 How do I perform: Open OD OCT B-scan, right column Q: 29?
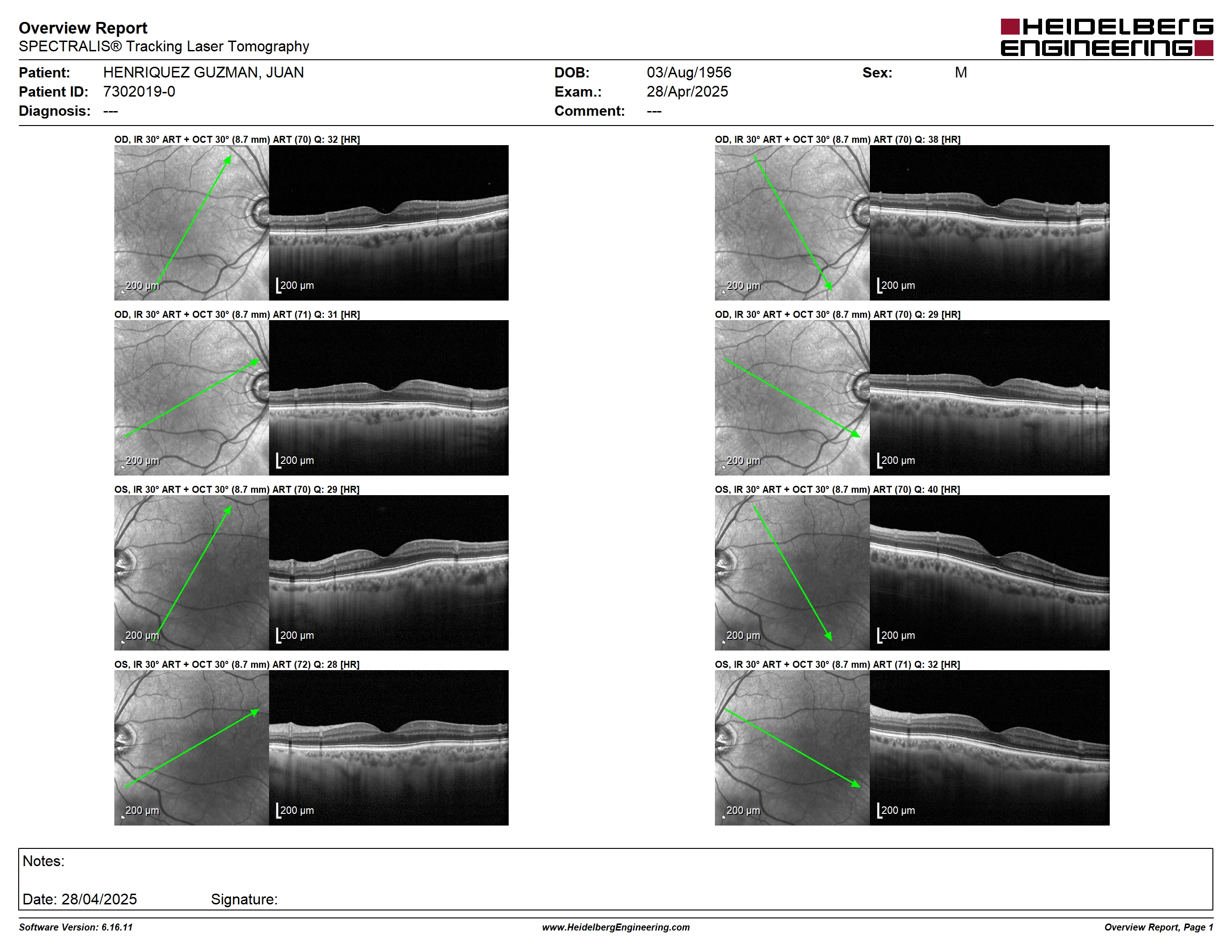coord(989,398)
